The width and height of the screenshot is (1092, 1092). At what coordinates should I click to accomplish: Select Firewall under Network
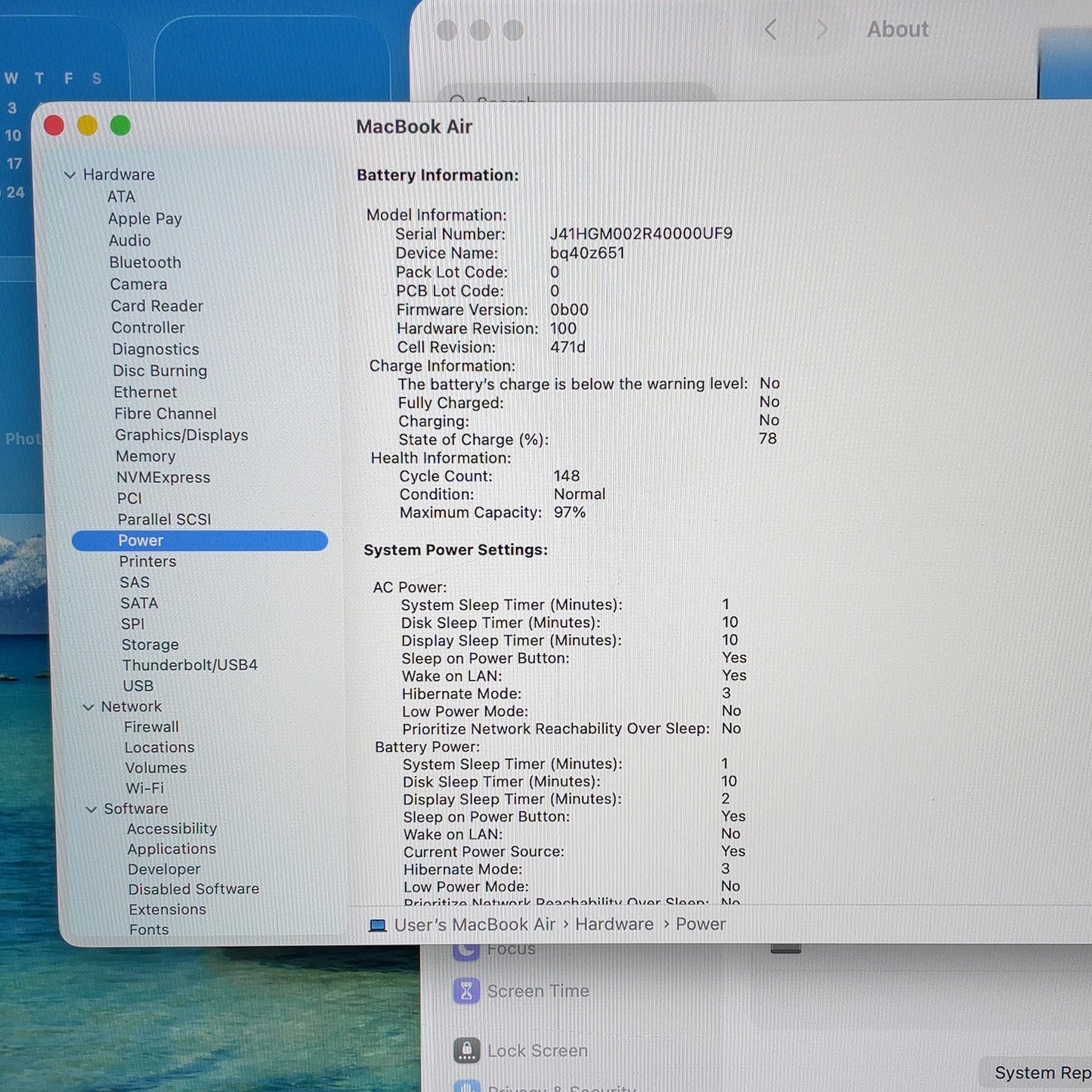coord(151,727)
